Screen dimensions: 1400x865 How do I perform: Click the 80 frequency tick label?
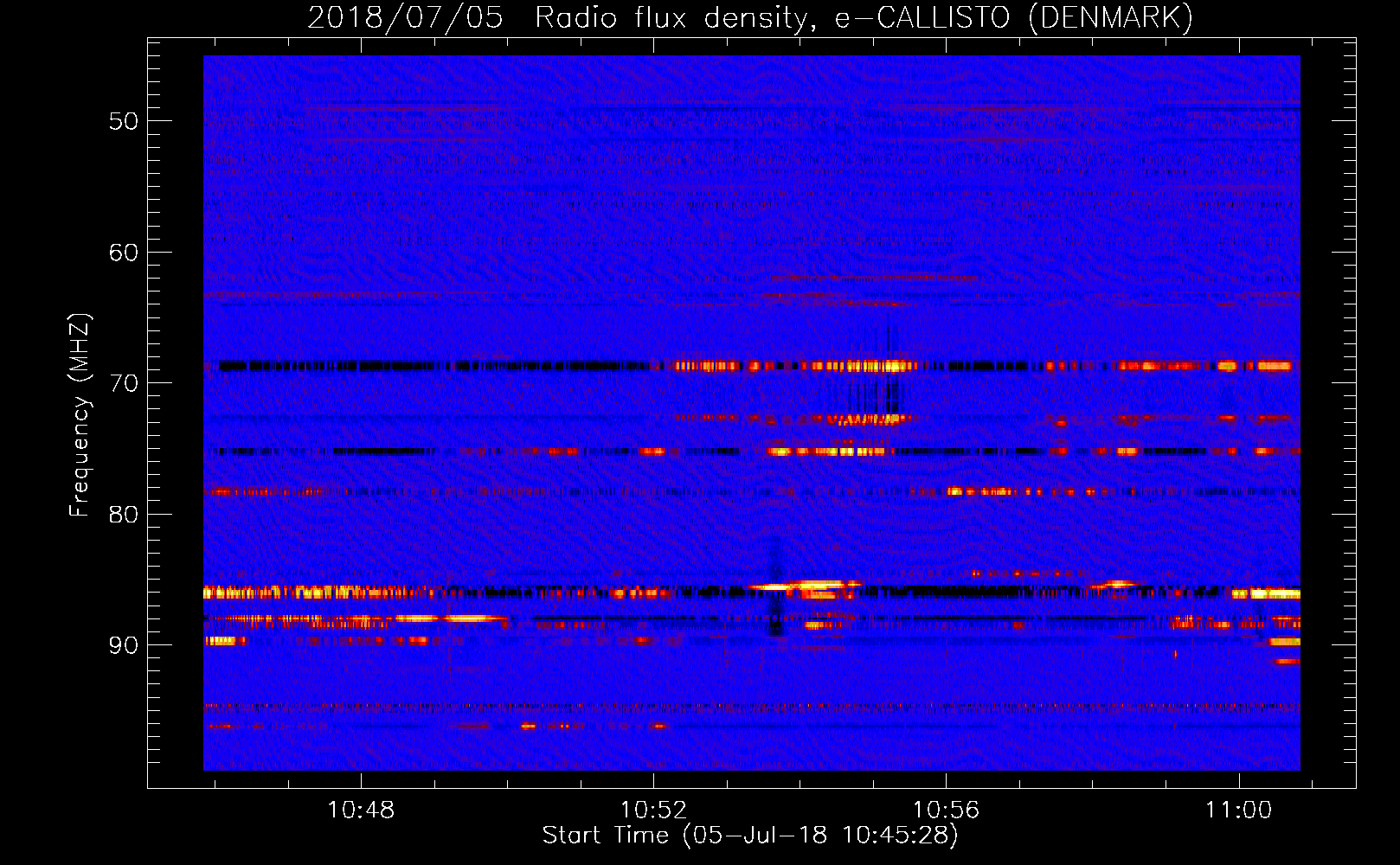click(x=123, y=515)
